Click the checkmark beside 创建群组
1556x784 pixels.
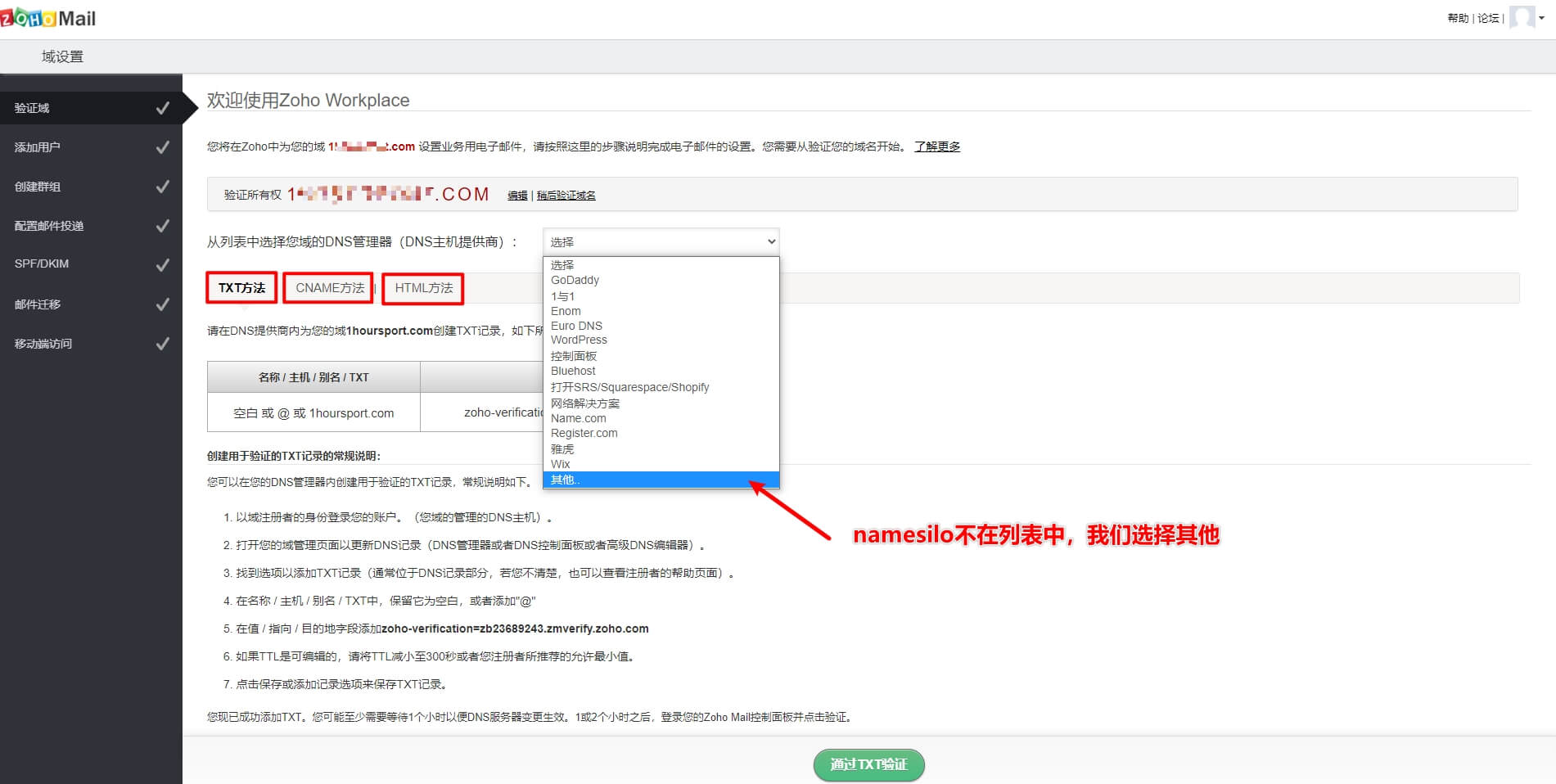tap(164, 186)
